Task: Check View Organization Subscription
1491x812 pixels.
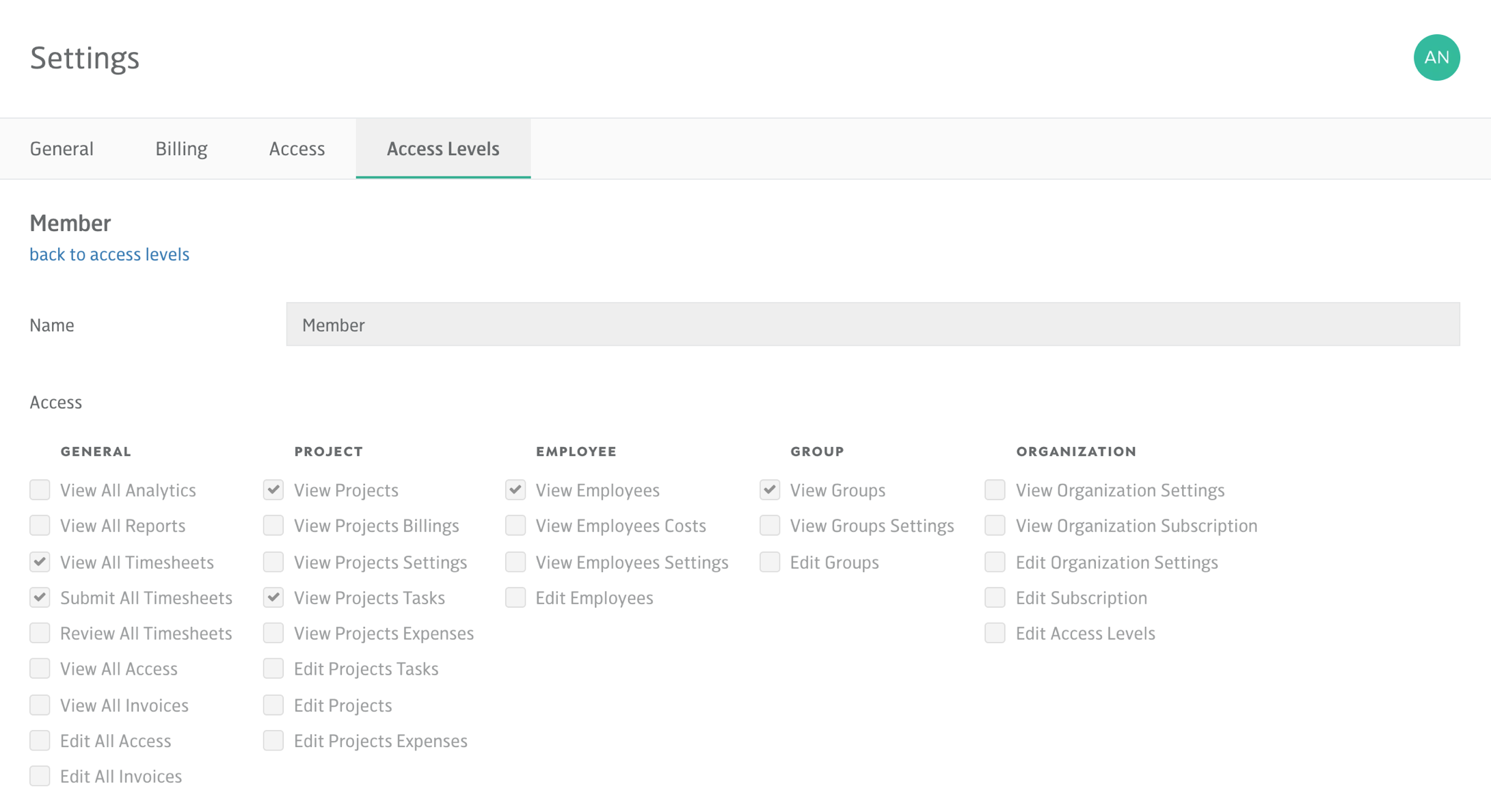Action: (995, 525)
